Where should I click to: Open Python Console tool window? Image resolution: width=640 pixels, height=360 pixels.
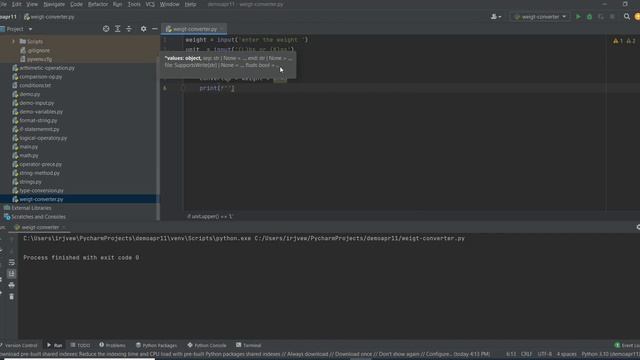207,345
